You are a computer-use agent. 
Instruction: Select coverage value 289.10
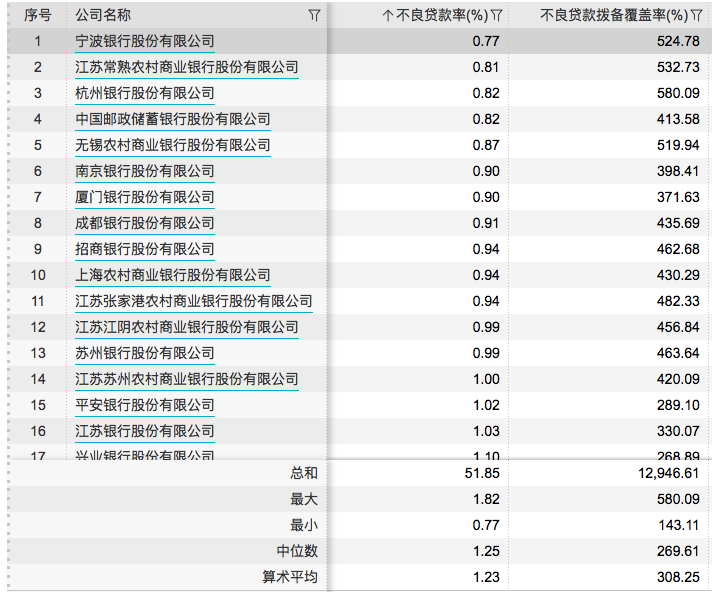pyautogui.click(x=678, y=405)
